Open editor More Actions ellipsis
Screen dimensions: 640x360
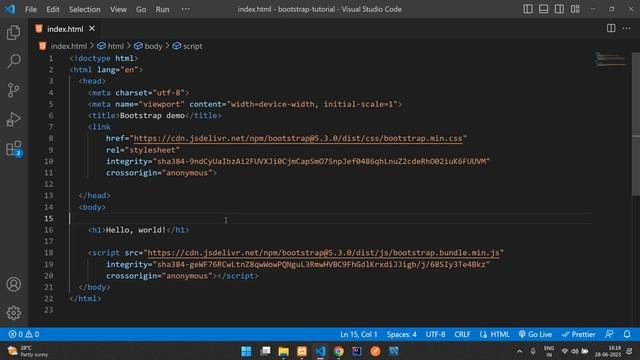point(627,28)
